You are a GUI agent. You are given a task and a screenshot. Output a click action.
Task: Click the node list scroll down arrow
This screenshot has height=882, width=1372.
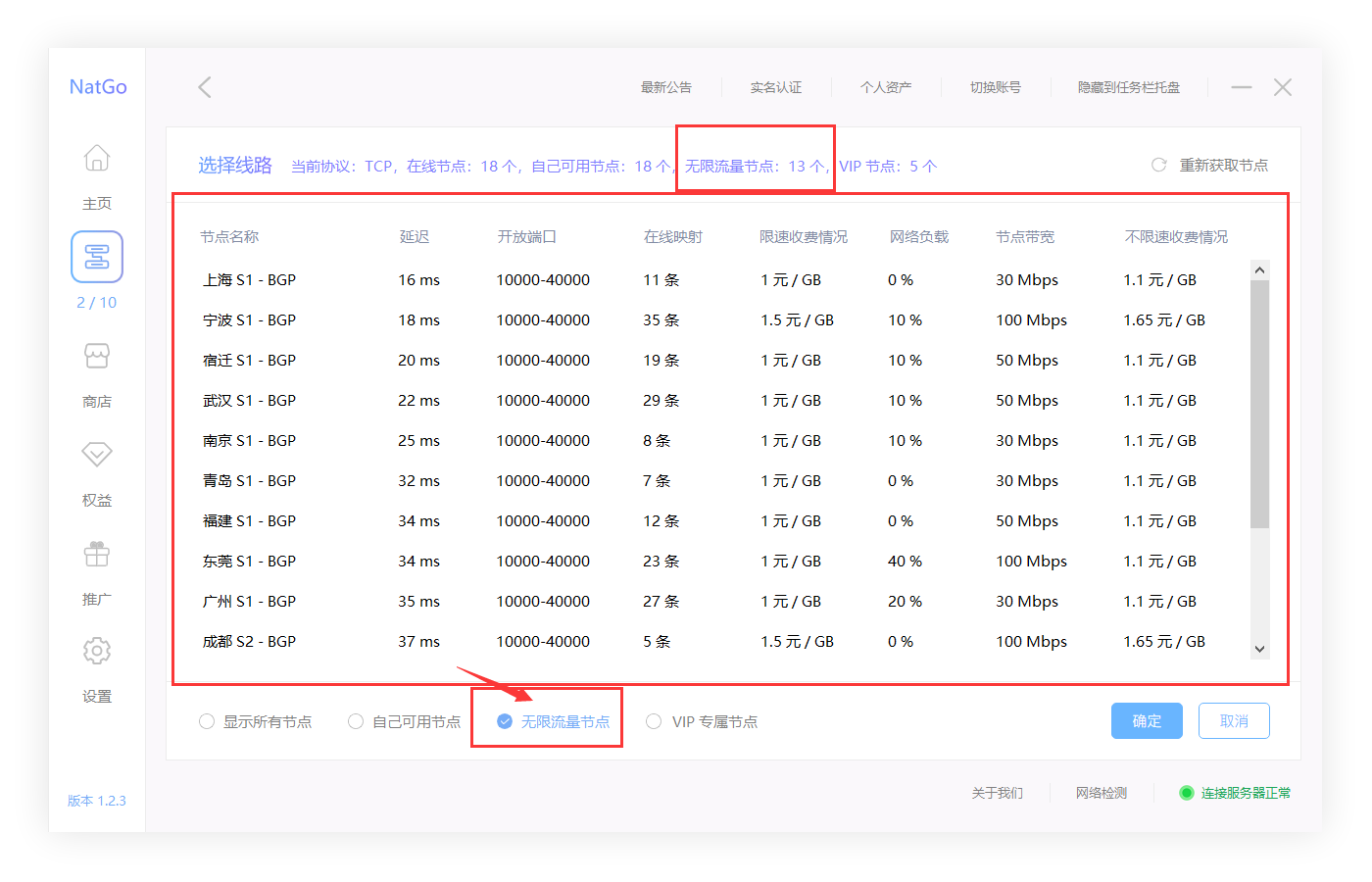point(1260,649)
